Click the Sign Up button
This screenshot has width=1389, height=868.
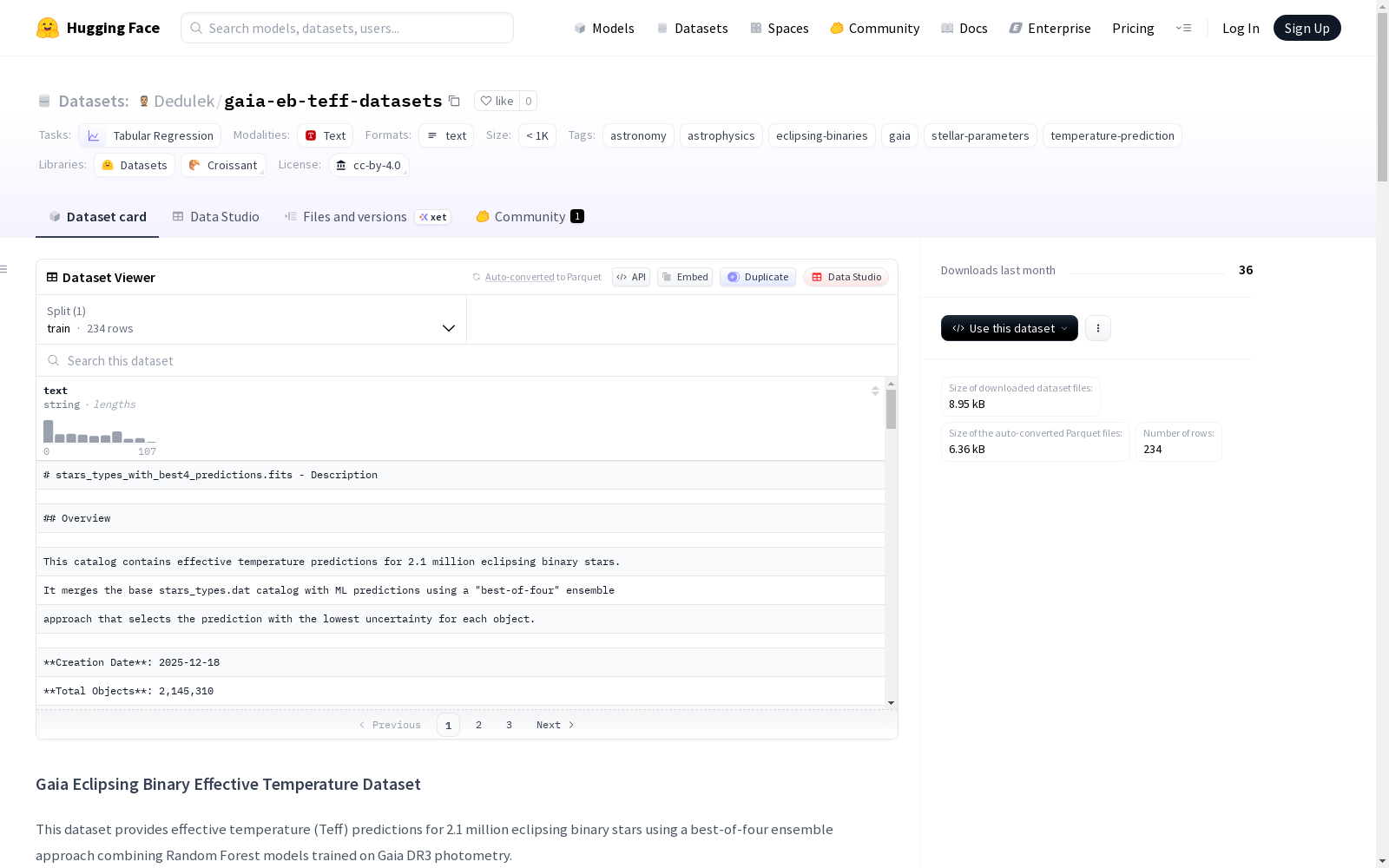(x=1307, y=28)
